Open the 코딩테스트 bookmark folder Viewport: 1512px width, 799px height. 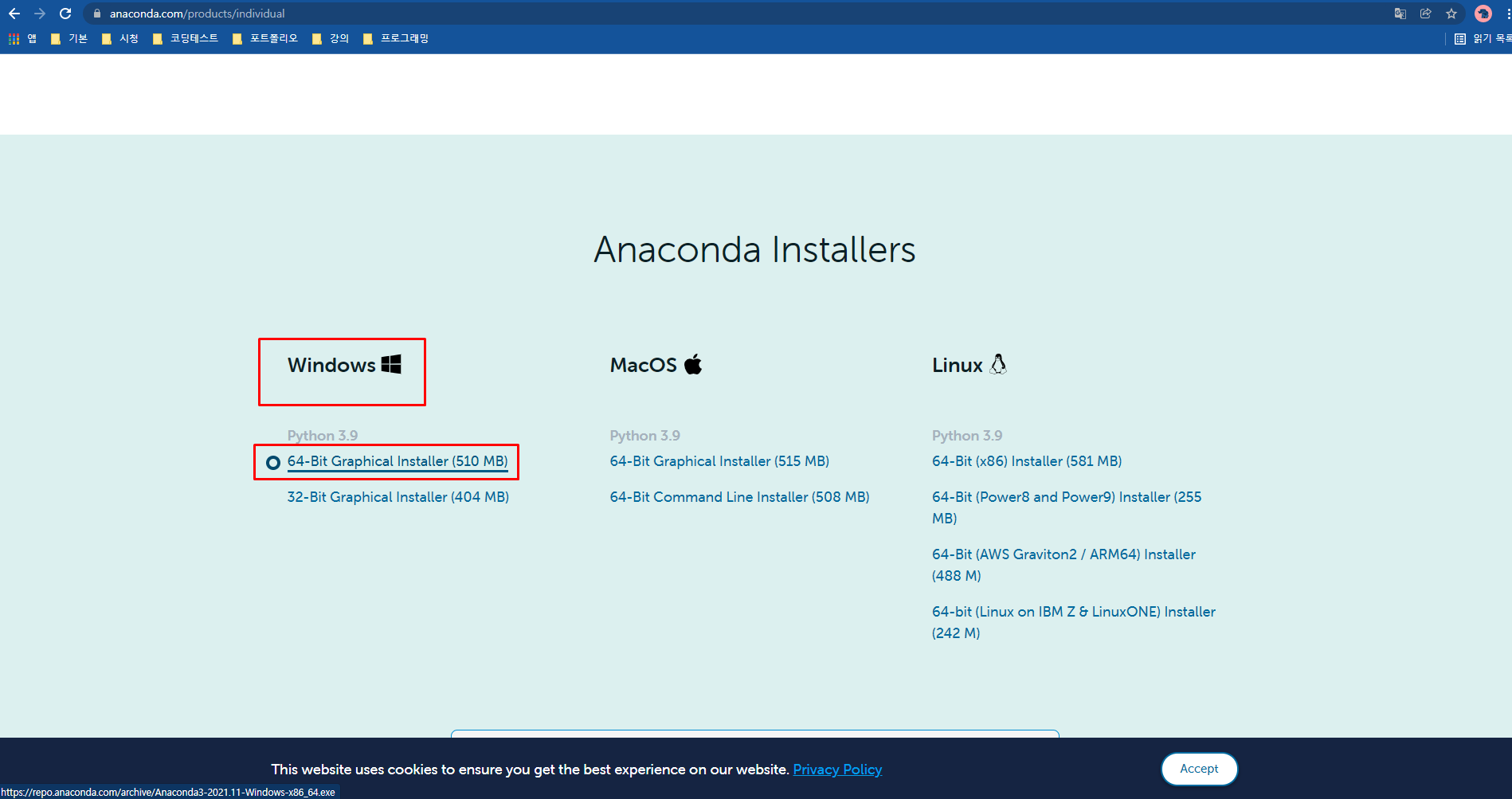tap(185, 38)
